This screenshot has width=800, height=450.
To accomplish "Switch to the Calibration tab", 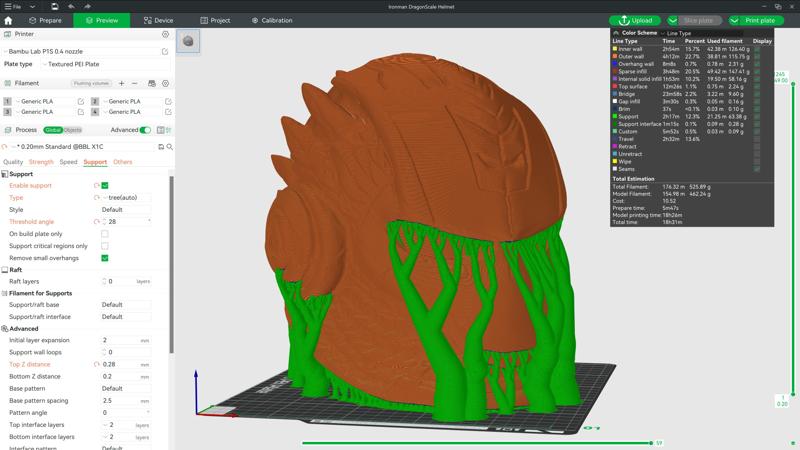I will click(272, 20).
